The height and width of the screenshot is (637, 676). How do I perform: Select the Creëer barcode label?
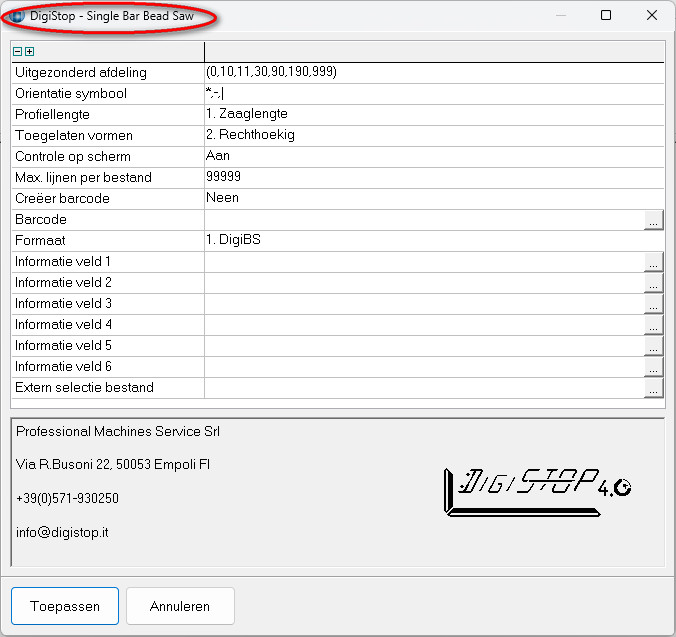coord(63,198)
